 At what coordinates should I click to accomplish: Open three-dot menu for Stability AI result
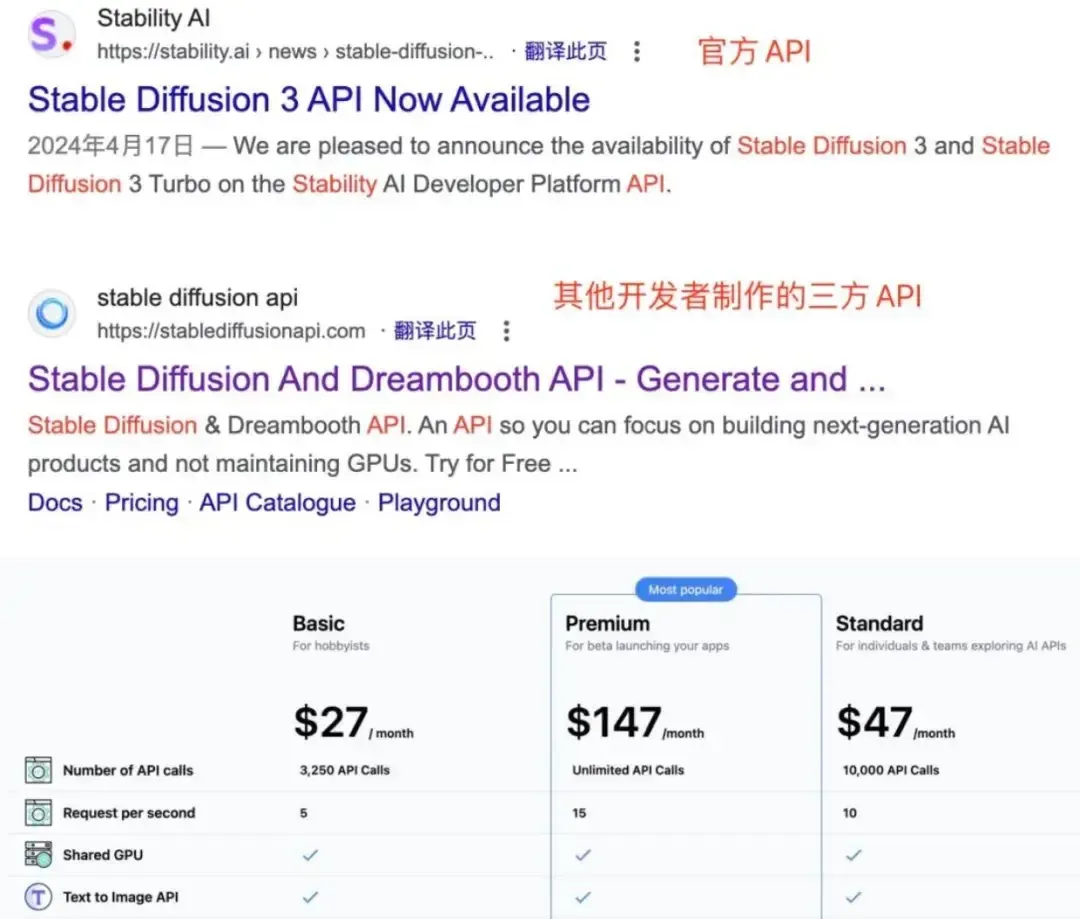637,51
